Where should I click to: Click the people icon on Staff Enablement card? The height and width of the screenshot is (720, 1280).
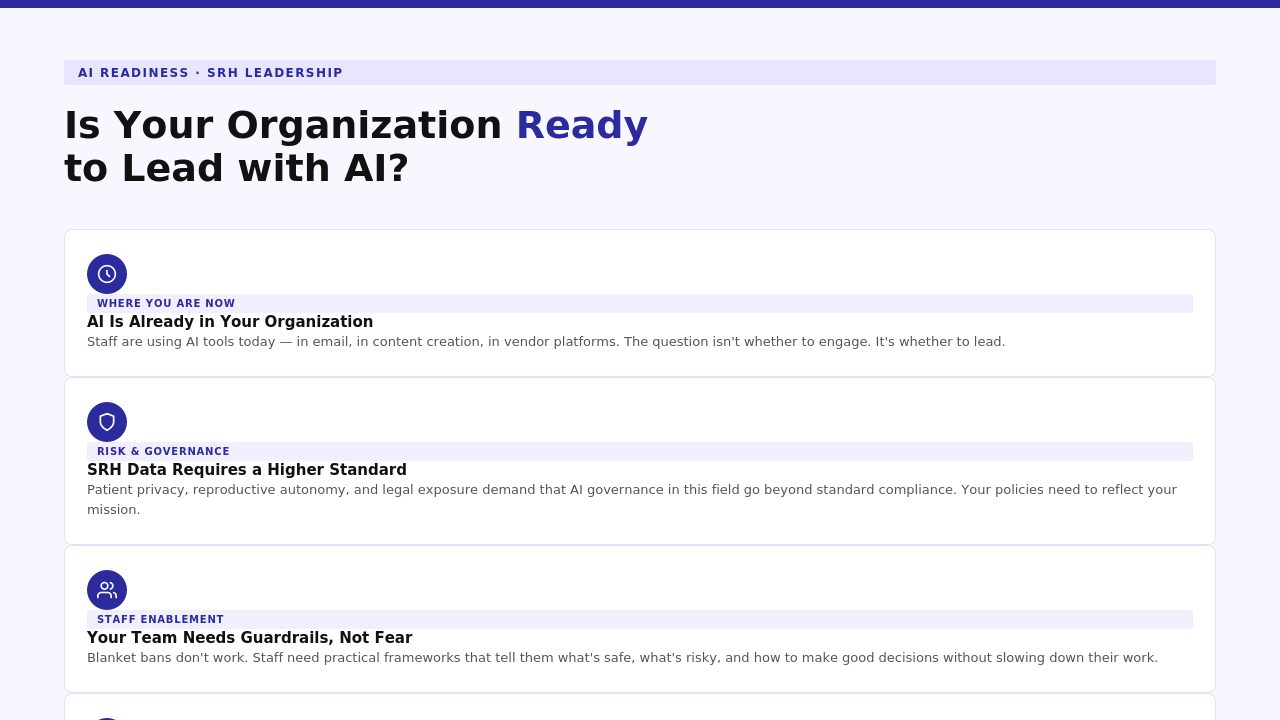coord(107,590)
